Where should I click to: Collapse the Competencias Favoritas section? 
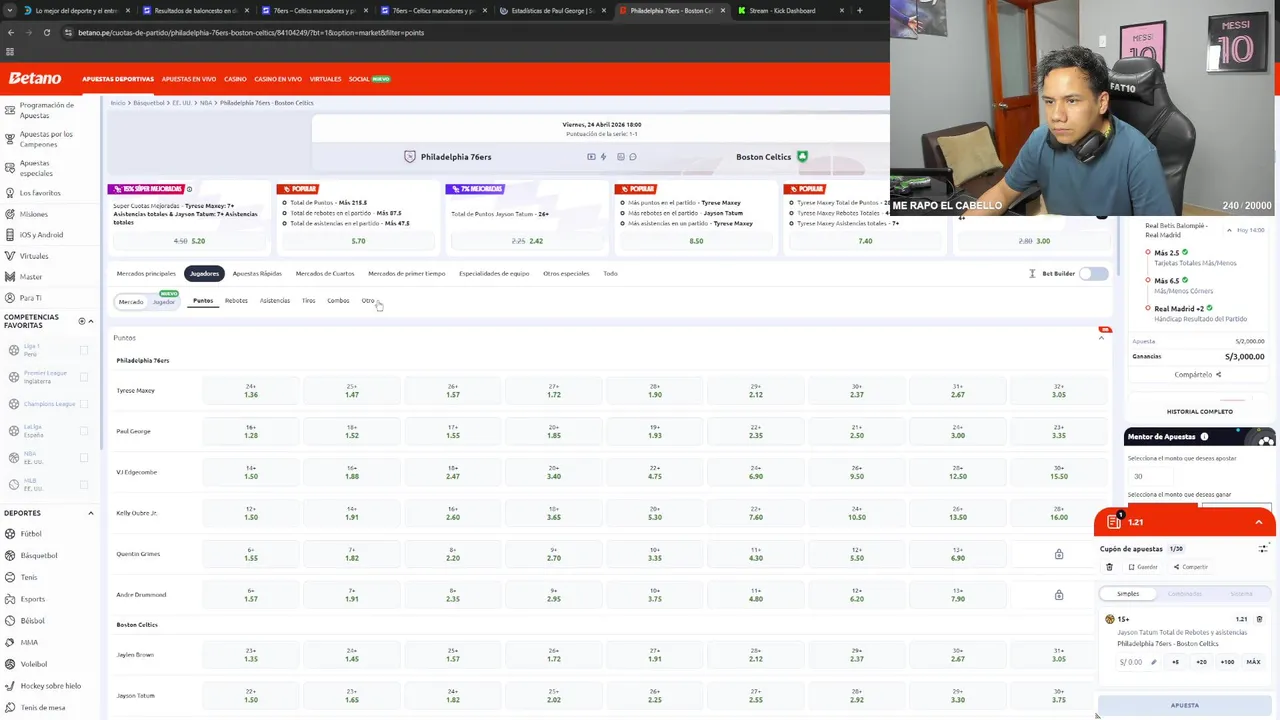(x=91, y=321)
